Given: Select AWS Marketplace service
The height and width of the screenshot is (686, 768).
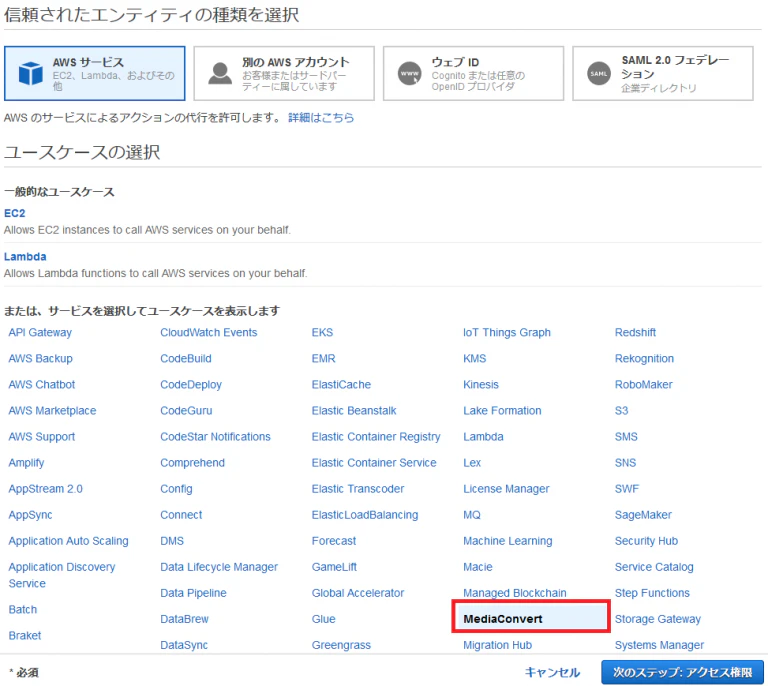Looking at the screenshot, I should 52,410.
